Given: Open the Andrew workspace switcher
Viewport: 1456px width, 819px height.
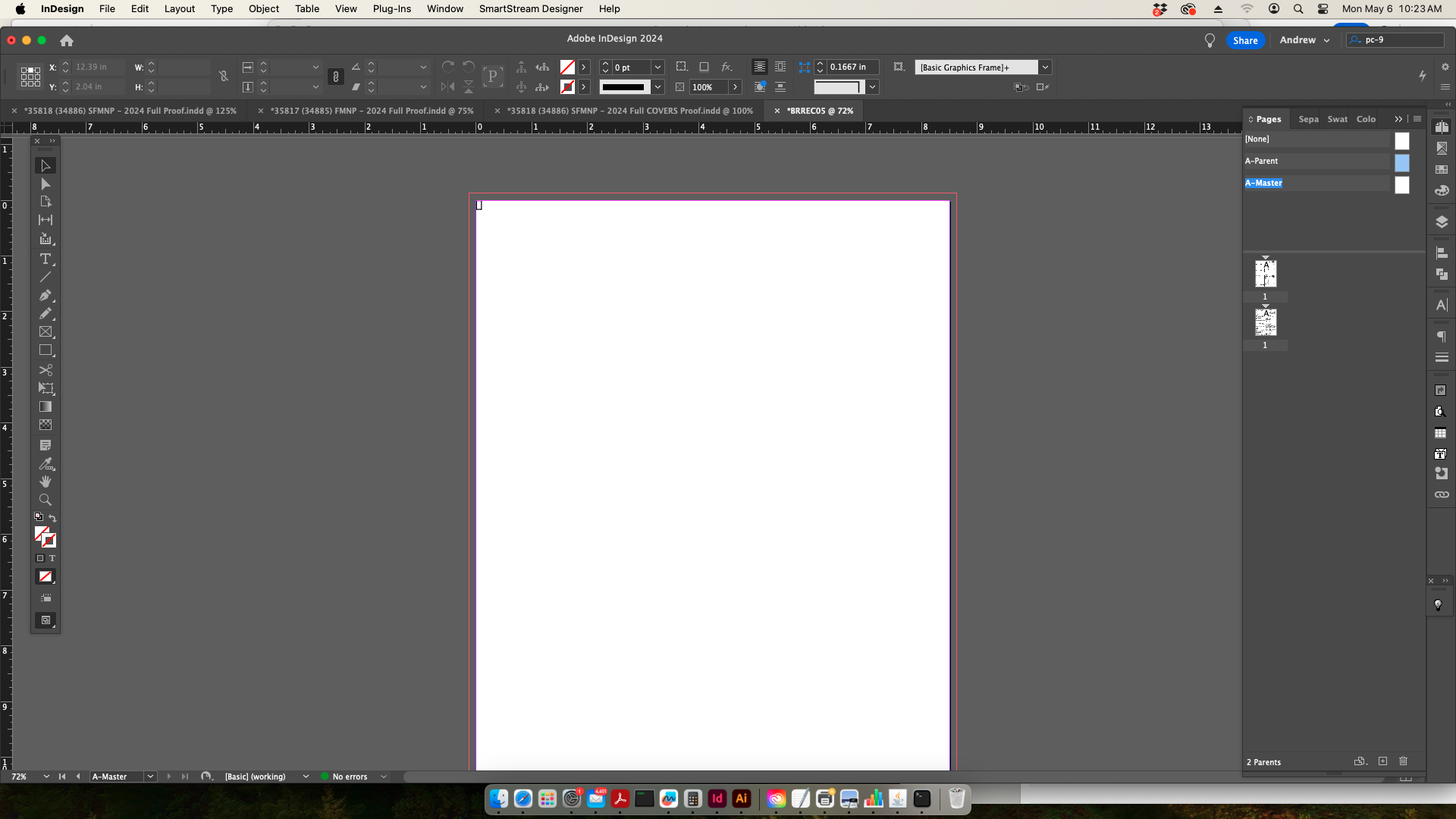Looking at the screenshot, I should click(x=1304, y=40).
